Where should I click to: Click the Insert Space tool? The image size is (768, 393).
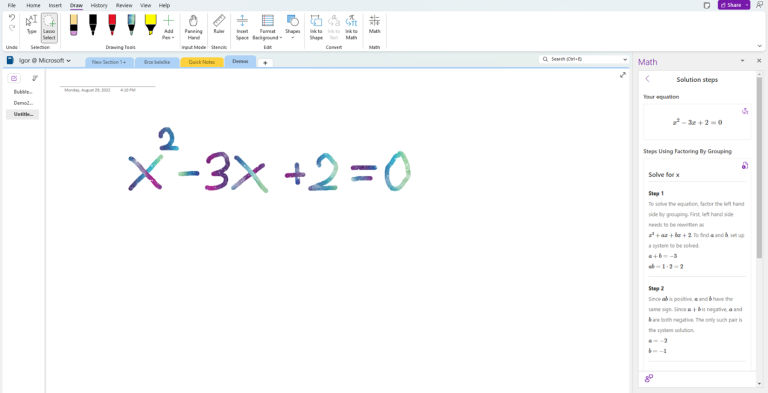pyautogui.click(x=242, y=27)
